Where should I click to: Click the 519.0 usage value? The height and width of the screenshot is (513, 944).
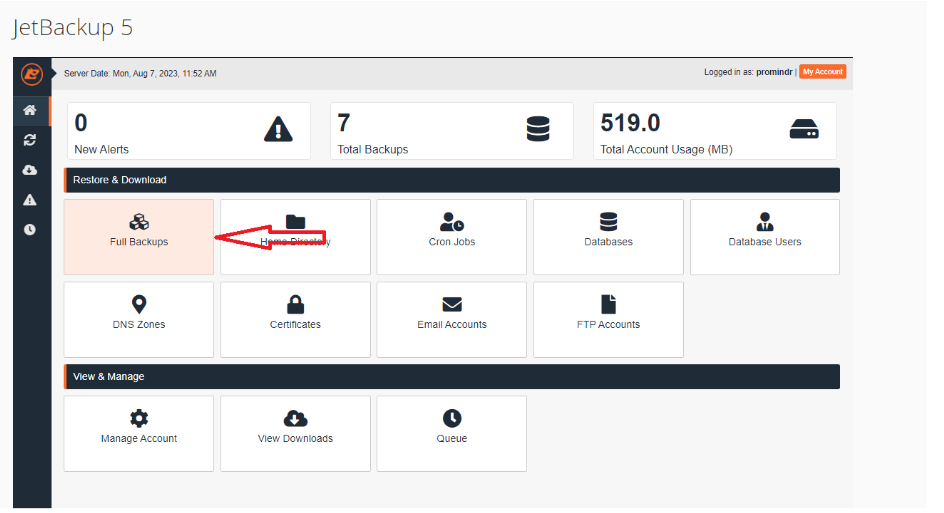coord(630,123)
